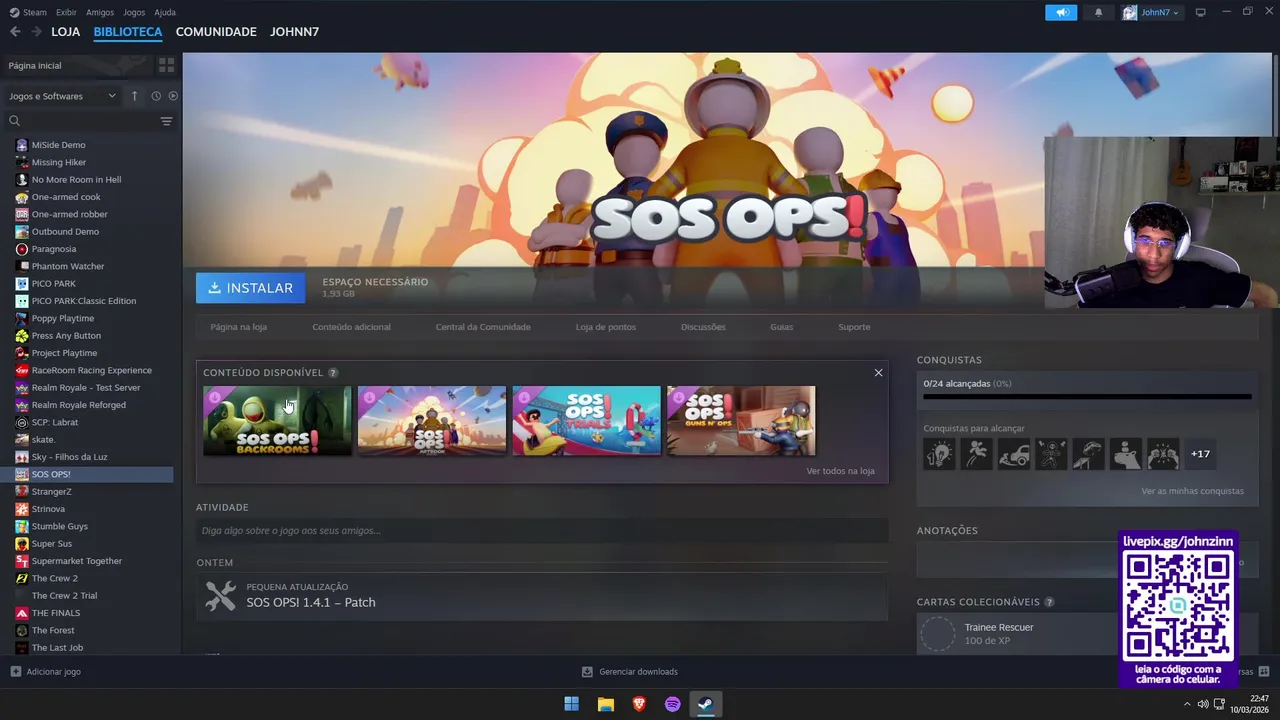Screen dimensions: 1280x720
Task: Toggle recent activity clock filter
Action: (x=156, y=96)
